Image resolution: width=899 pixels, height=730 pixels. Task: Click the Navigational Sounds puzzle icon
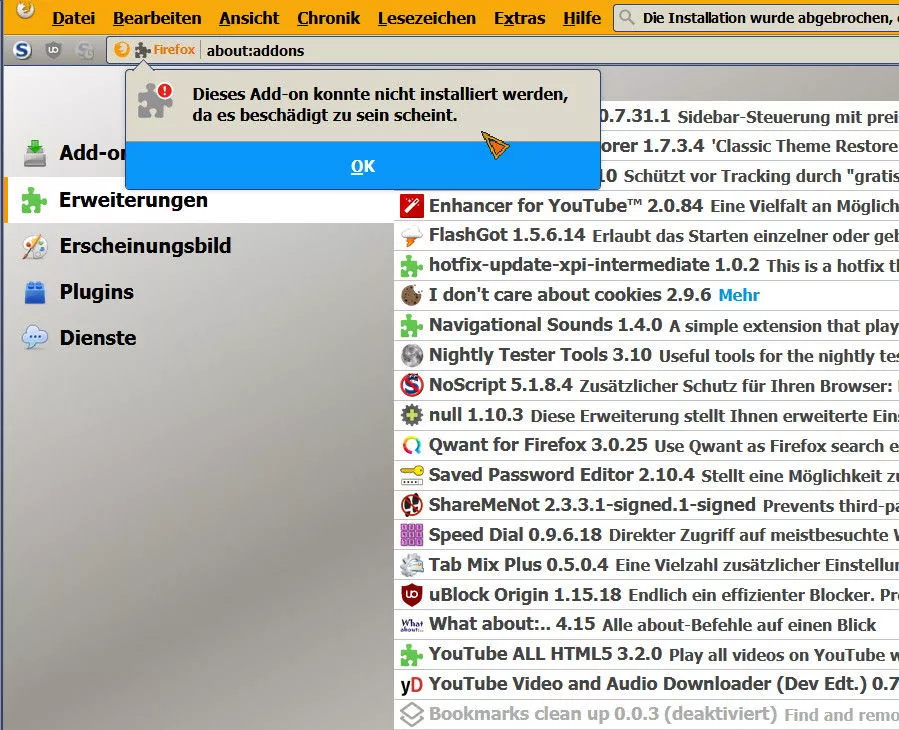pyautogui.click(x=412, y=326)
